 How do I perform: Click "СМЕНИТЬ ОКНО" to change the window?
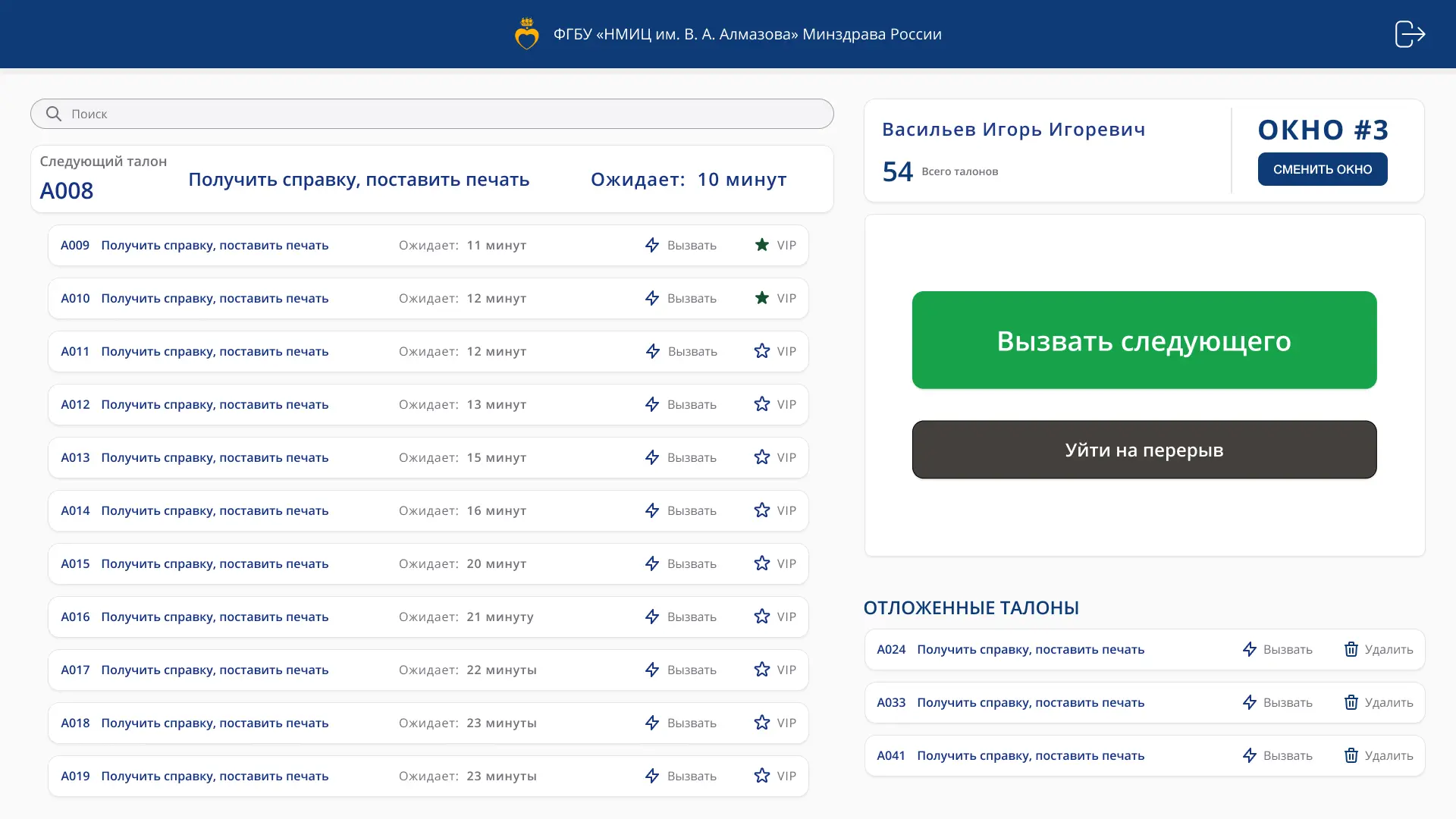(x=1323, y=169)
